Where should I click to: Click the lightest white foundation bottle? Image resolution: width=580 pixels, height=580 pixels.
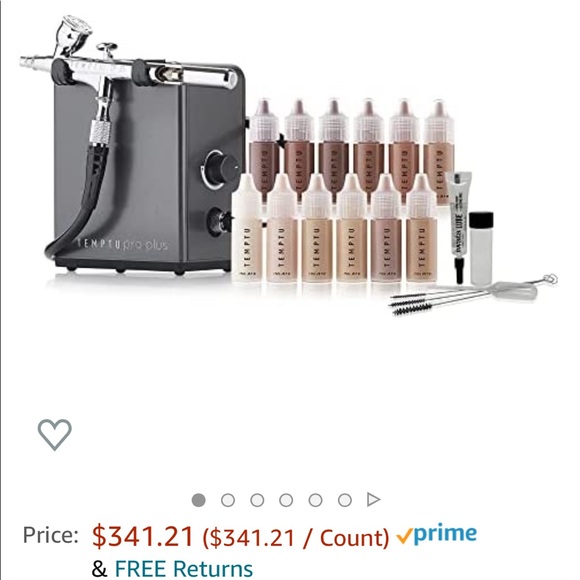pyautogui.click(x=247, y=229)
